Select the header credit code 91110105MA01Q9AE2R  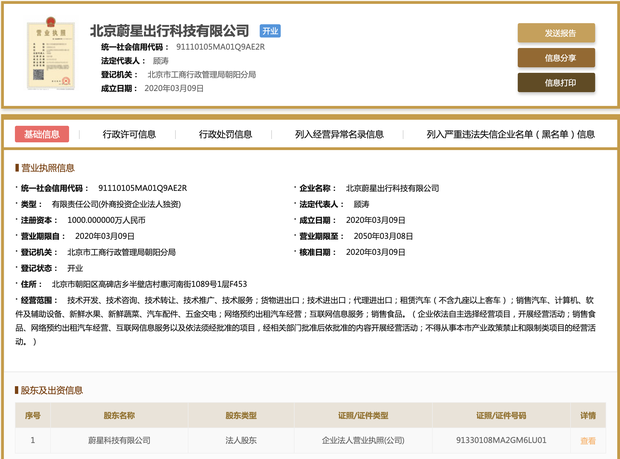[221, 47]
